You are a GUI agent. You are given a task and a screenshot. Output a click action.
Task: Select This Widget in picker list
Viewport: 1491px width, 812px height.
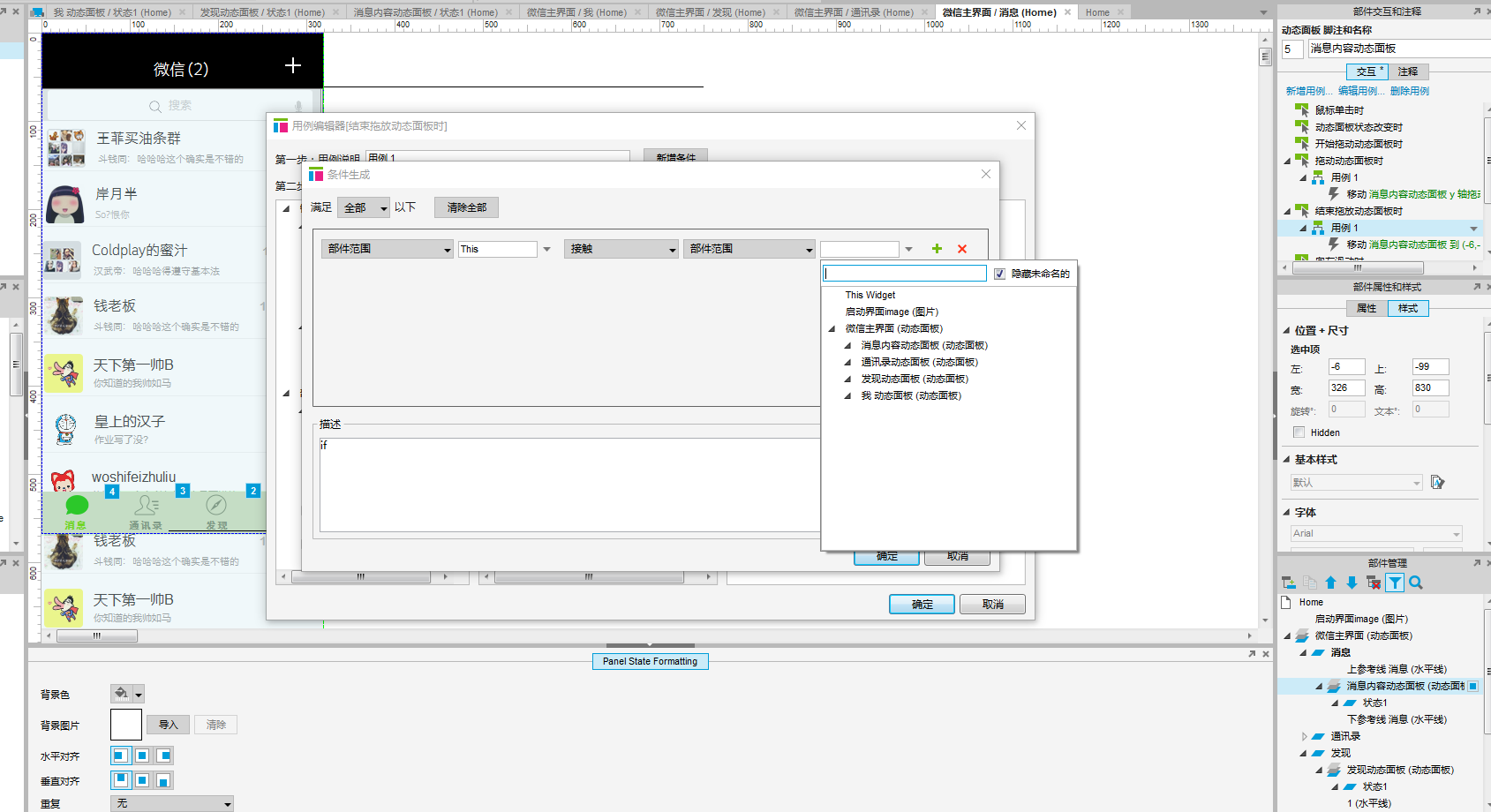(870, 295)
